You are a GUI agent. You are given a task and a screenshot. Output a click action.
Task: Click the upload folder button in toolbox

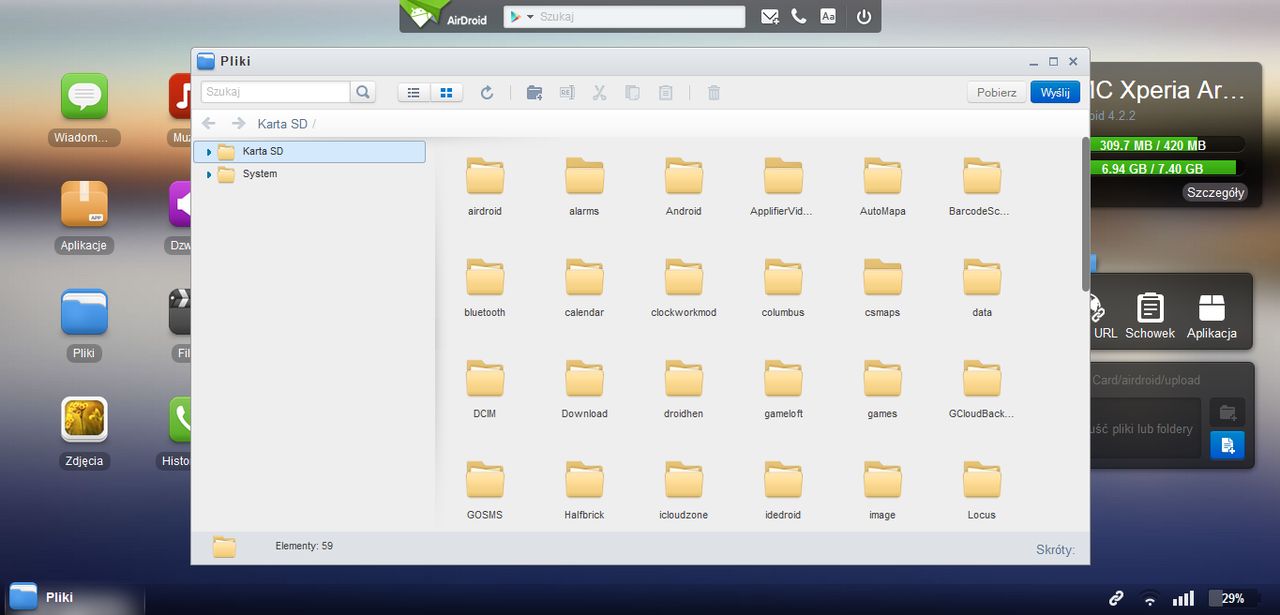pyautogui.click(x=1227, y=412)
